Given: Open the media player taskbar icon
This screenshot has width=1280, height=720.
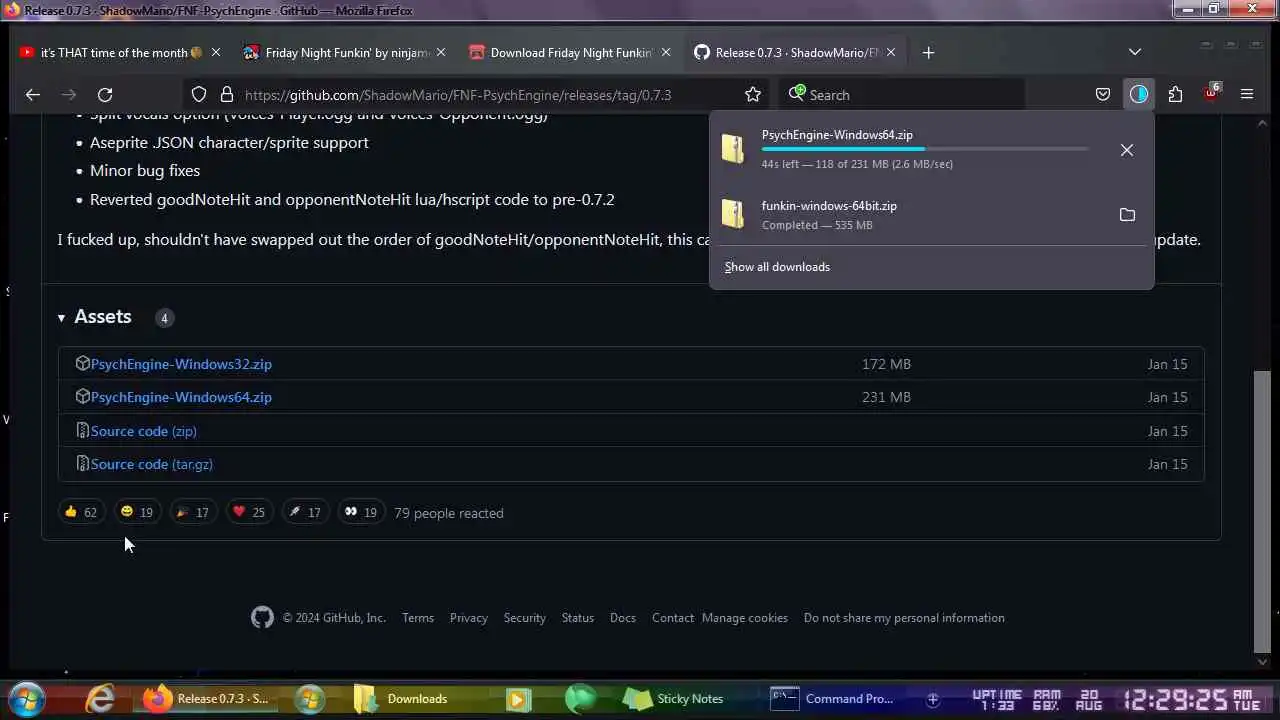Looking at the screenshot, I should (518, 698).
